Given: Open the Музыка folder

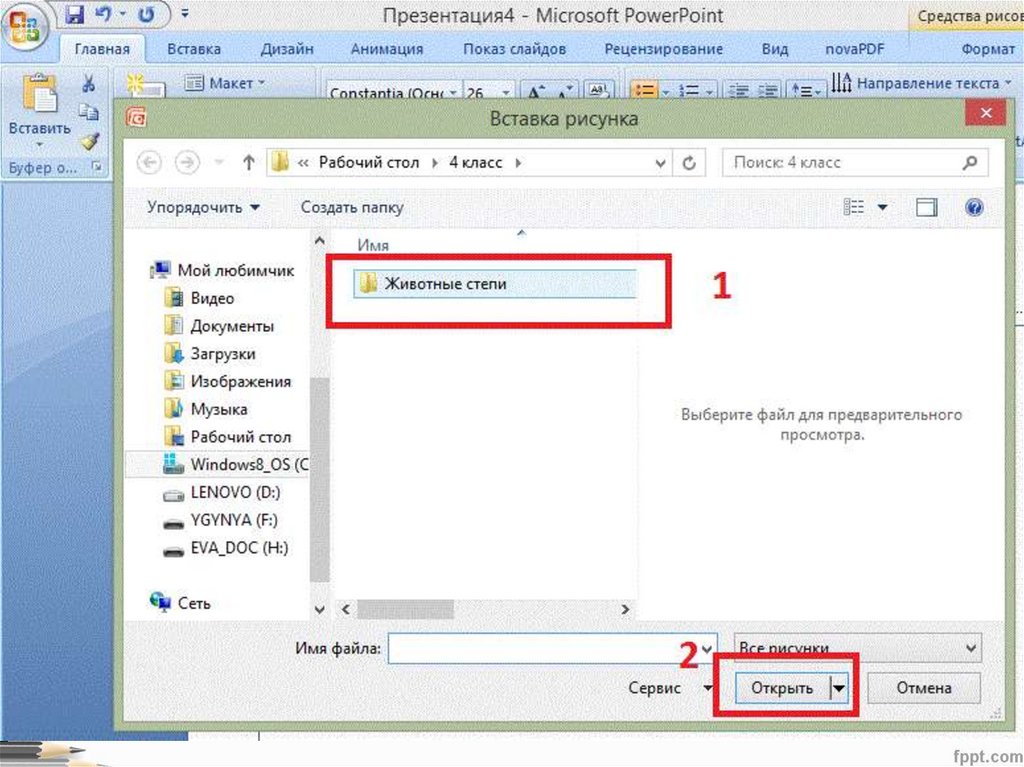Looking at the screenshot, I should click(x=207, y=410).
